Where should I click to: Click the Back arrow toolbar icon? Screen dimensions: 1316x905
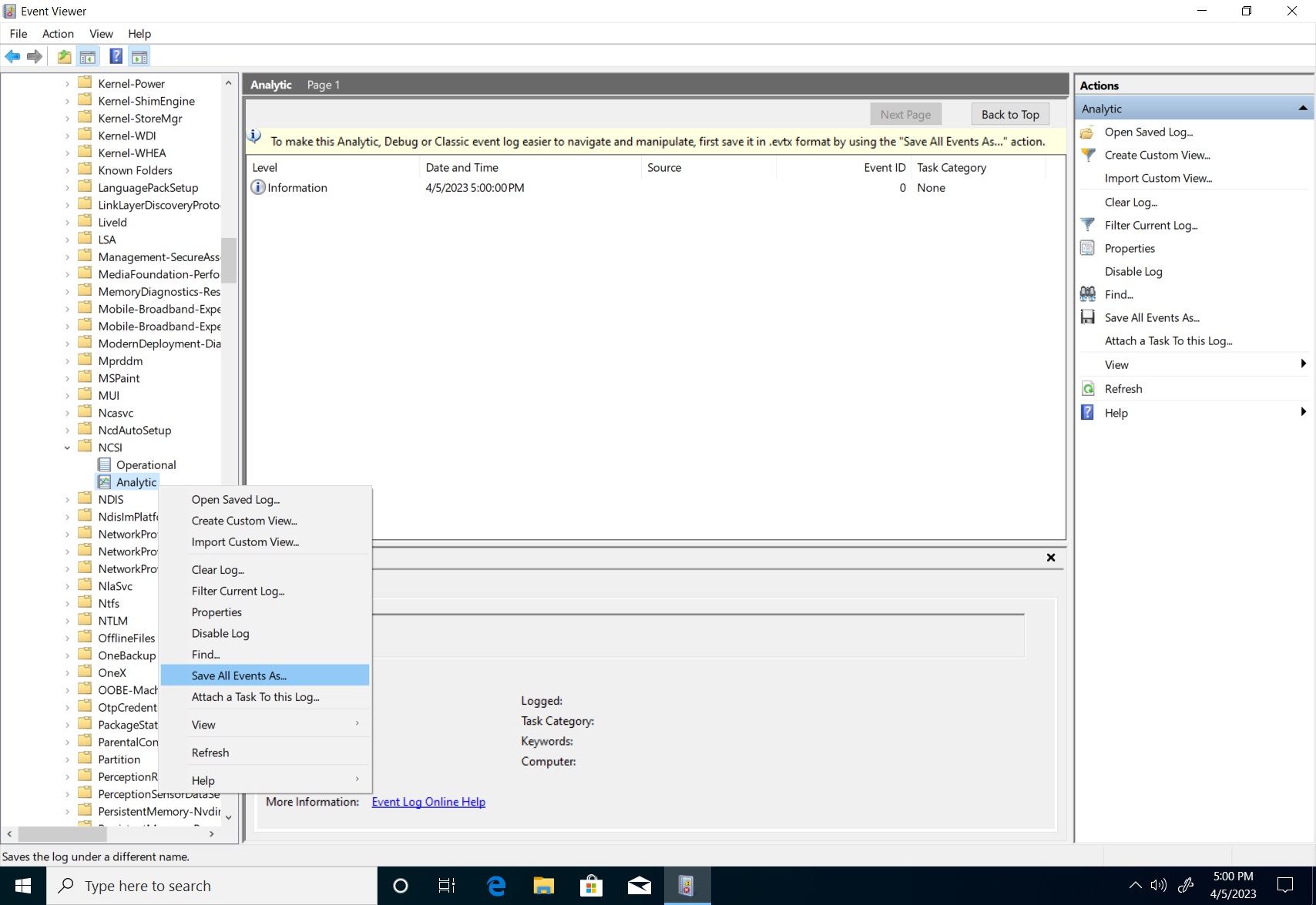tap(12, 56)
